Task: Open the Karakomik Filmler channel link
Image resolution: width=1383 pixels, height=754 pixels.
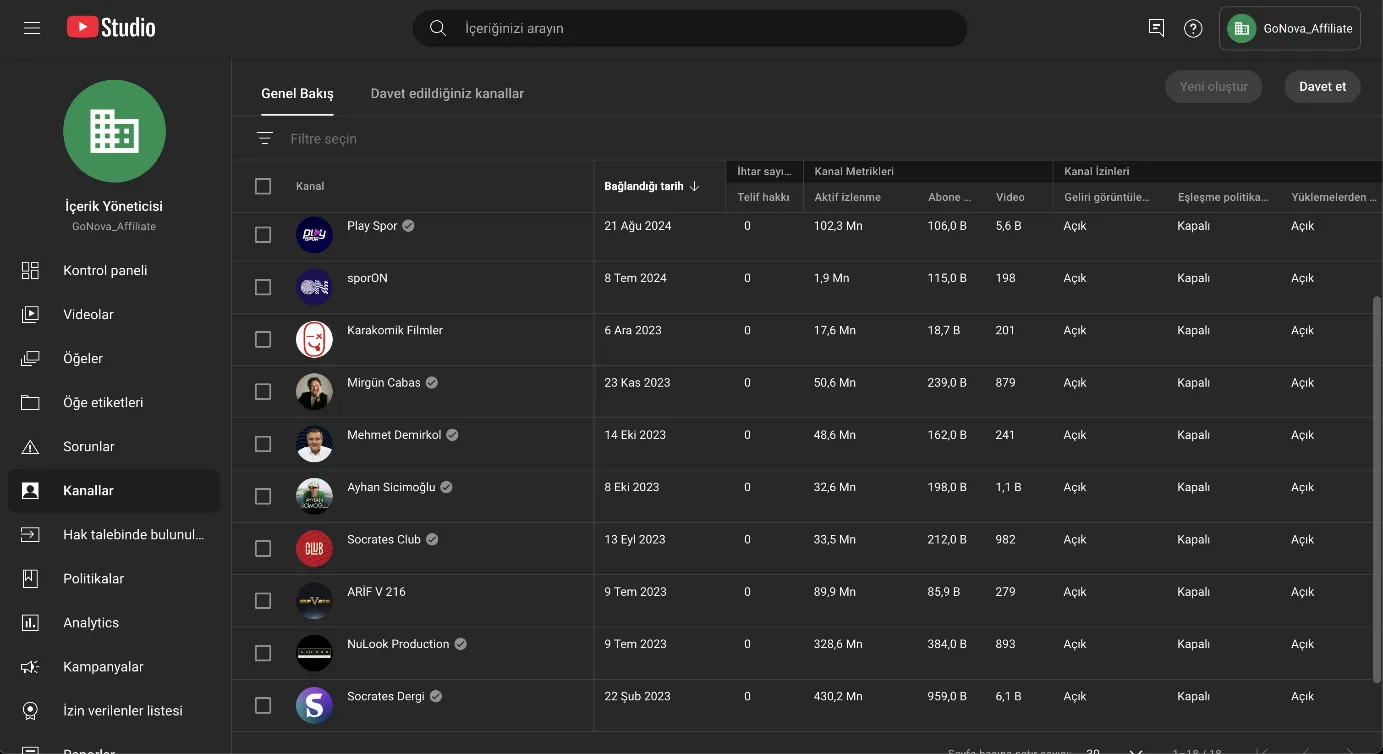Action: (395, 330)
